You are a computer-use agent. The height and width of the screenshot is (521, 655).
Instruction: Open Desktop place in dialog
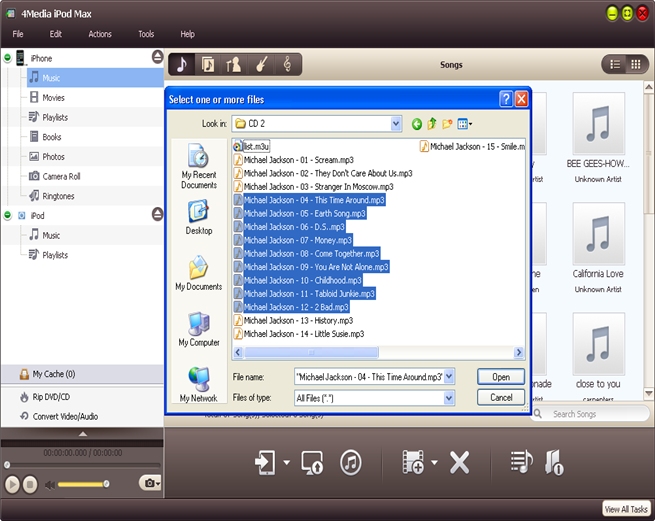coord(199,217)
